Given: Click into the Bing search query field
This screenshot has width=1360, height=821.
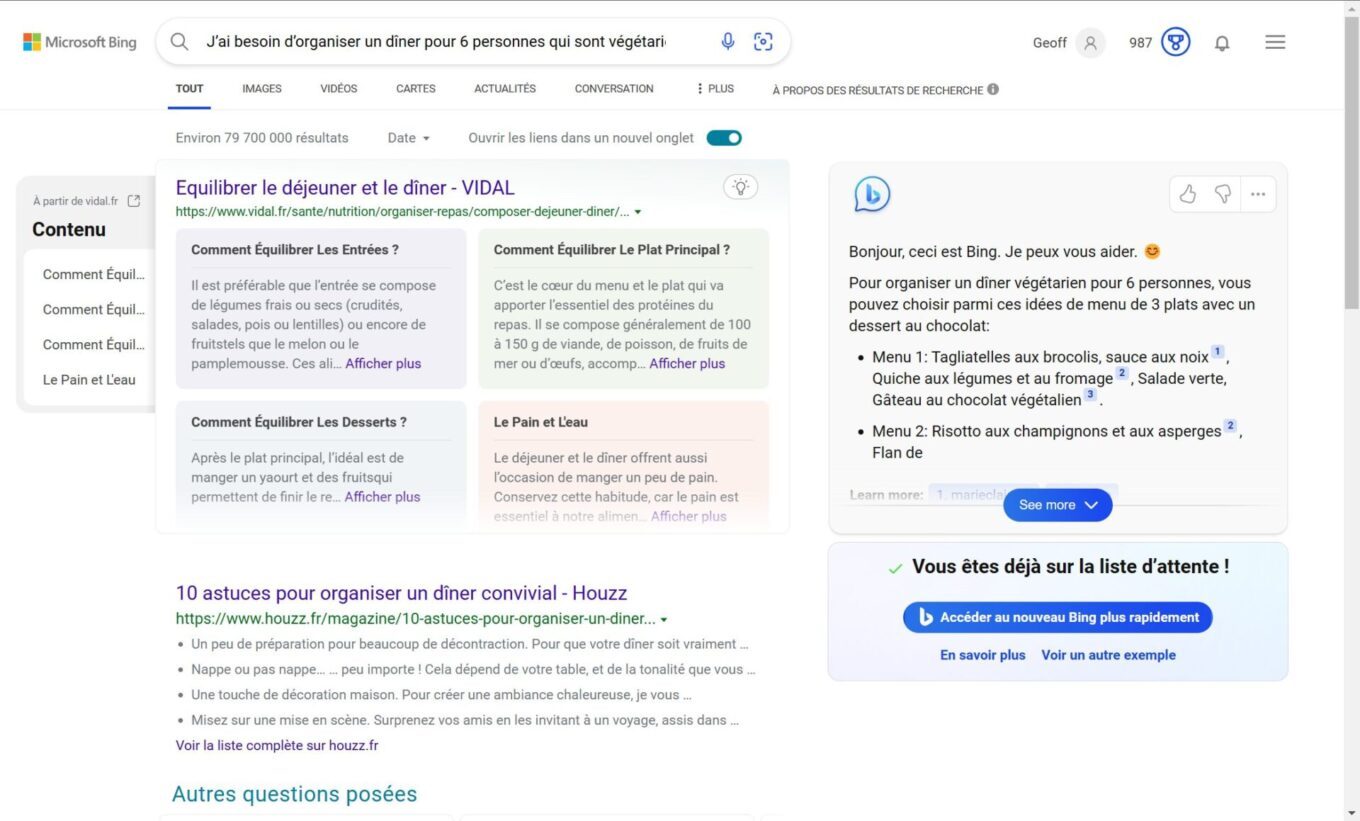Looking at the screenshot, I should point(435,42).
